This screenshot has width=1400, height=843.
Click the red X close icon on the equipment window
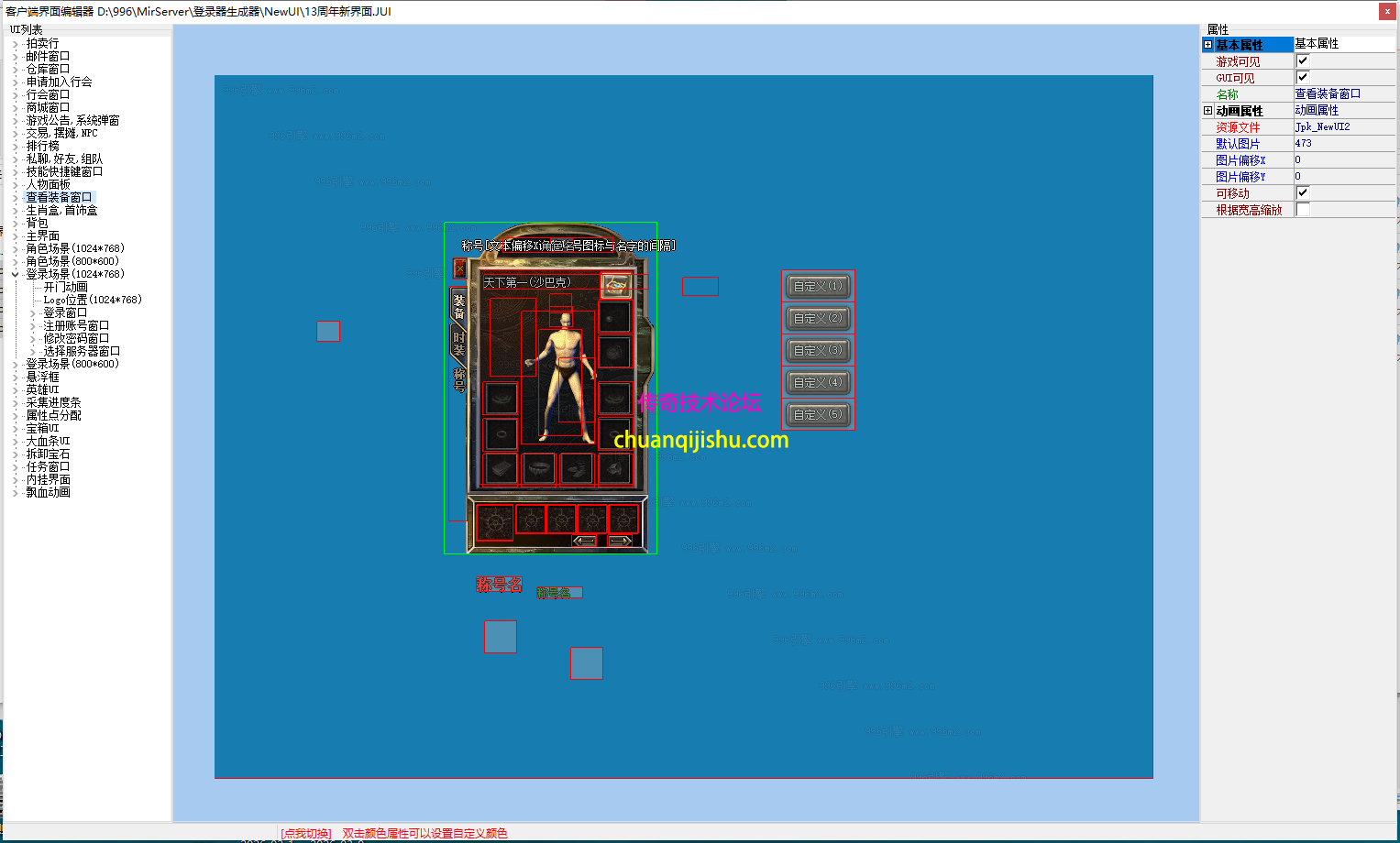(459, 268)
